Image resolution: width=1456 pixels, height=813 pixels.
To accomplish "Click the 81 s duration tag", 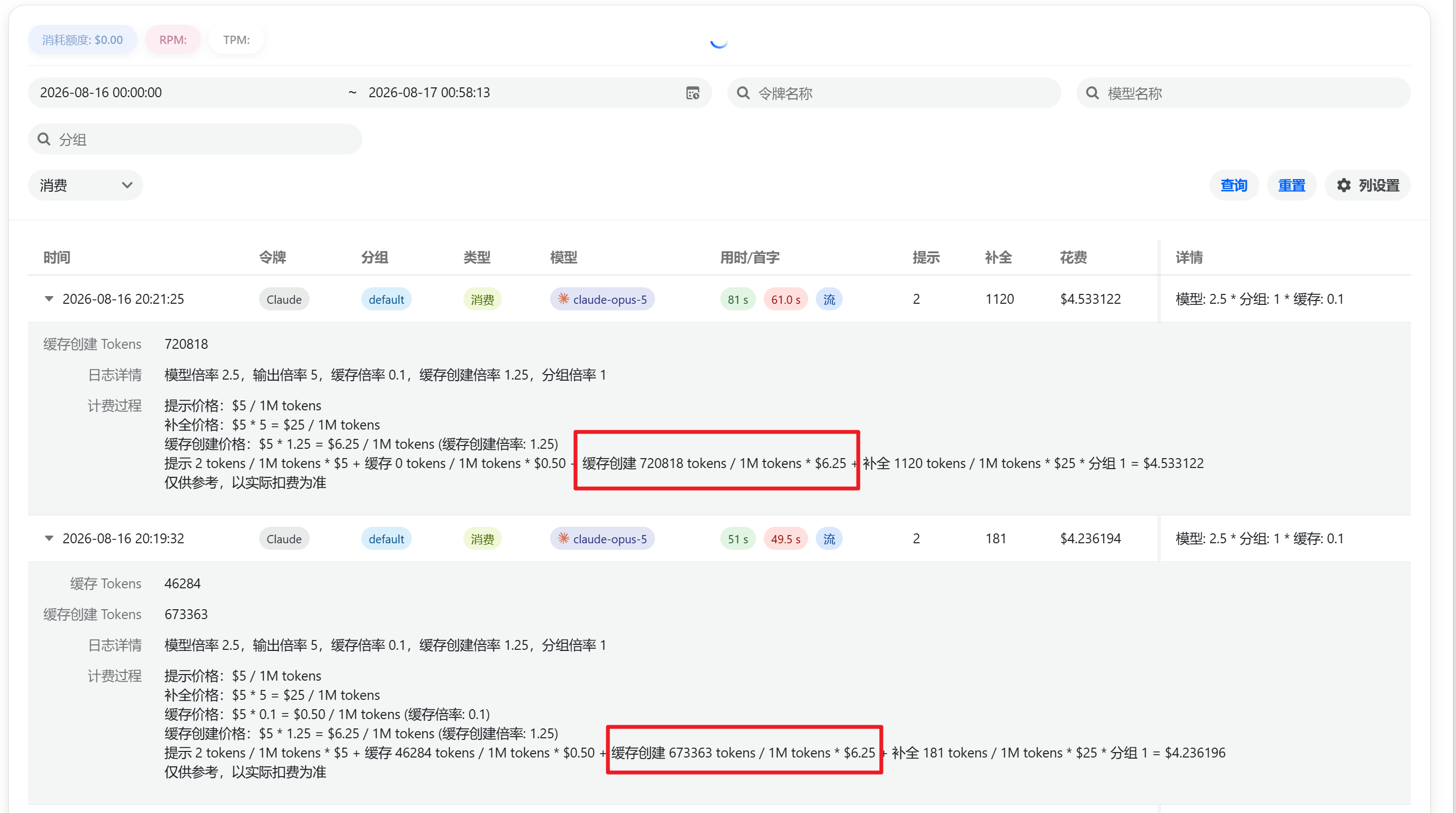I will [x=738, y=299].
